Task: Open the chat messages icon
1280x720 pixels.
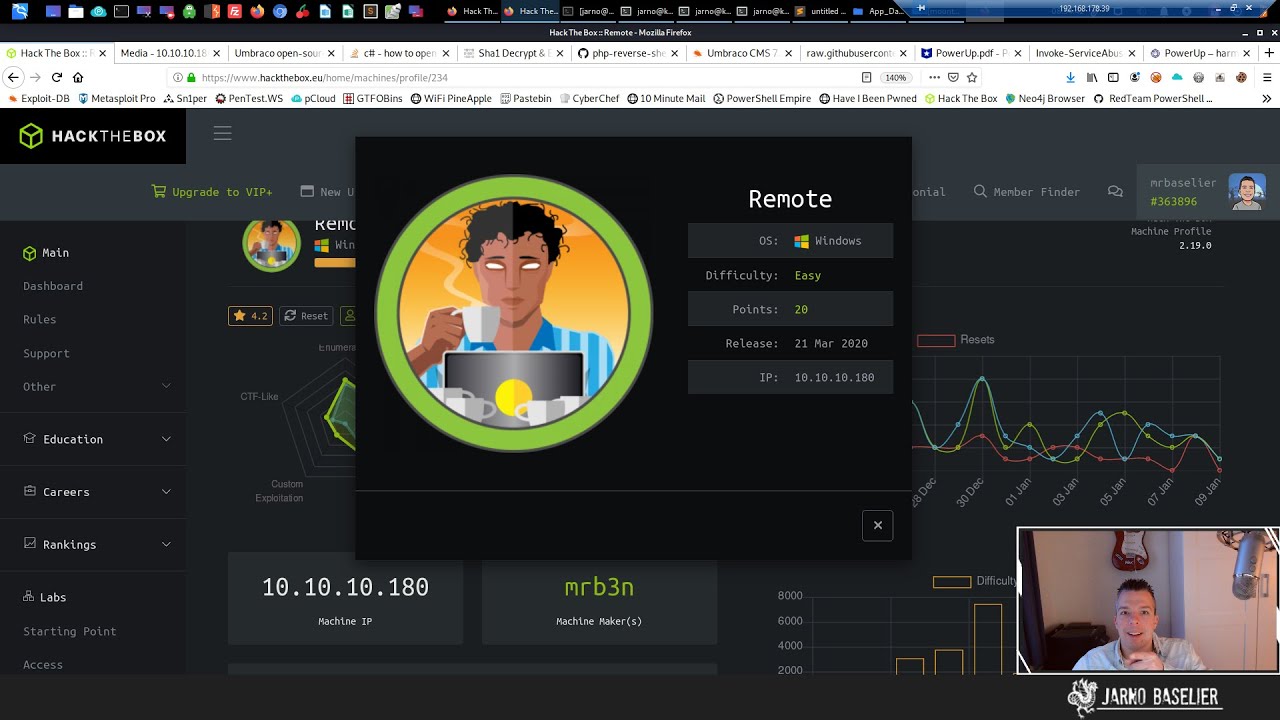Action: pos(1115,191)
